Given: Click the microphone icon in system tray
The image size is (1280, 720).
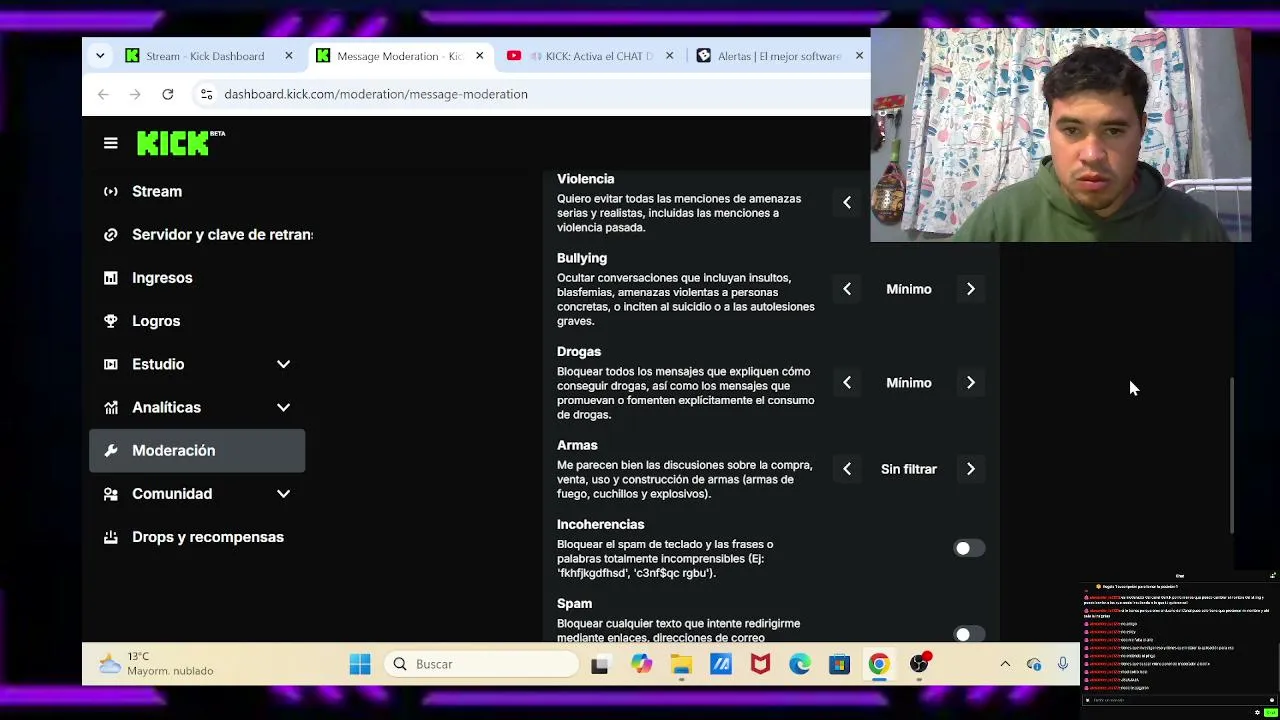Looking at the screenshot, I should click(x=1063, y=664).
